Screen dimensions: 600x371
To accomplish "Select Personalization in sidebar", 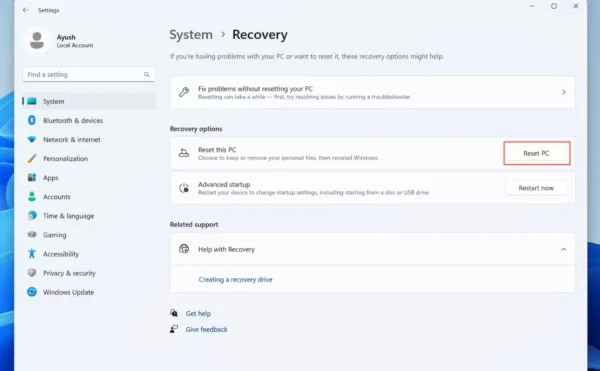I will 89,158.
